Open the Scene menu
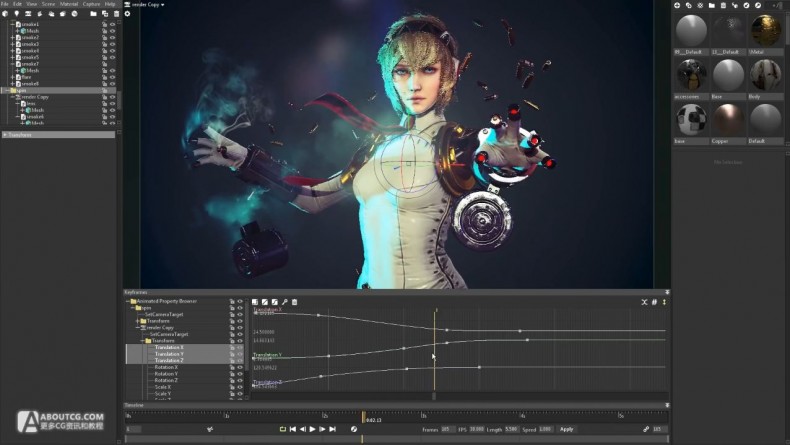Screen dimensions: 790x445 click(48, 4)
